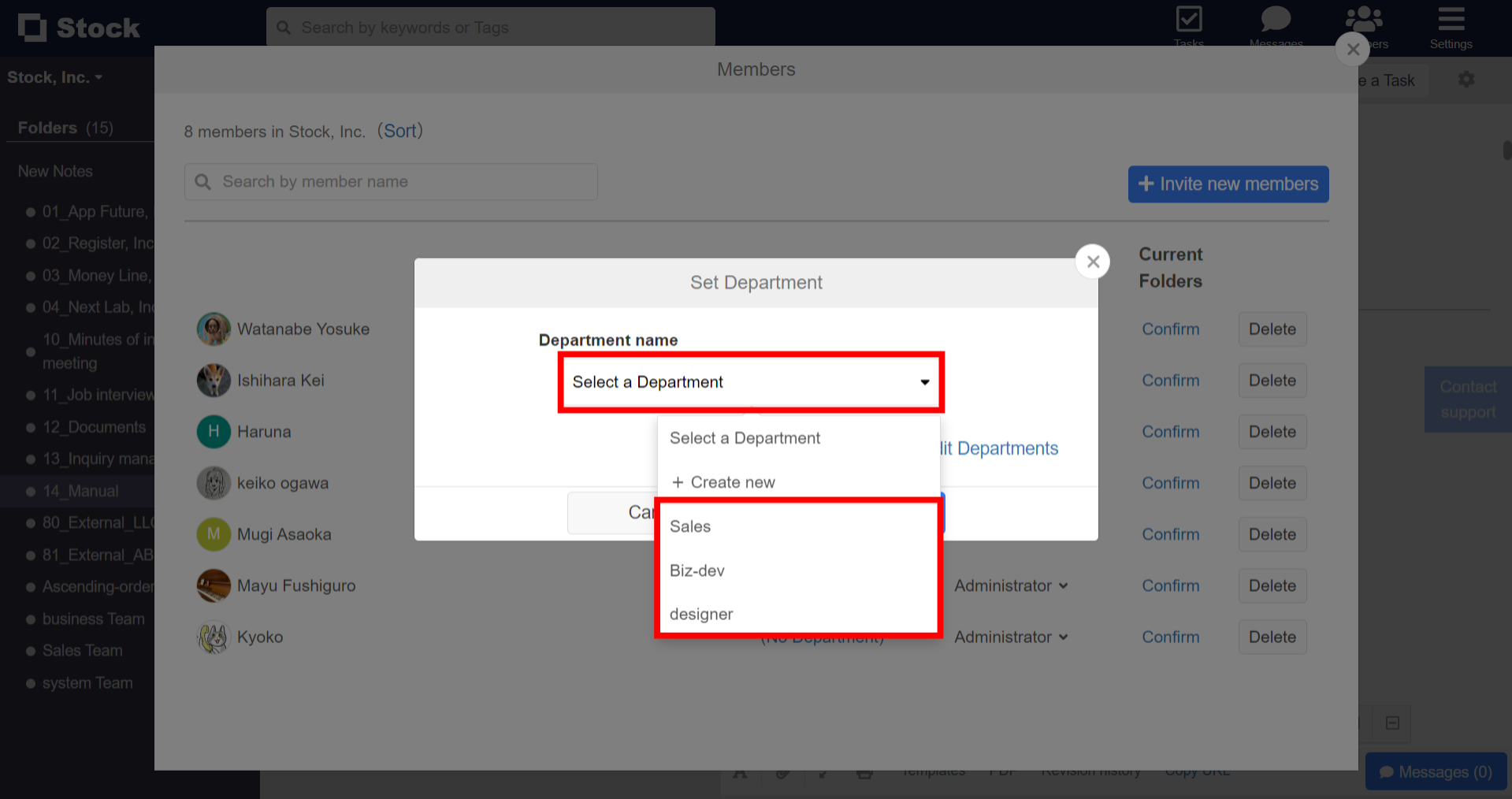Click the Stock logo
1512x799 pixels.
click(77, 27)
